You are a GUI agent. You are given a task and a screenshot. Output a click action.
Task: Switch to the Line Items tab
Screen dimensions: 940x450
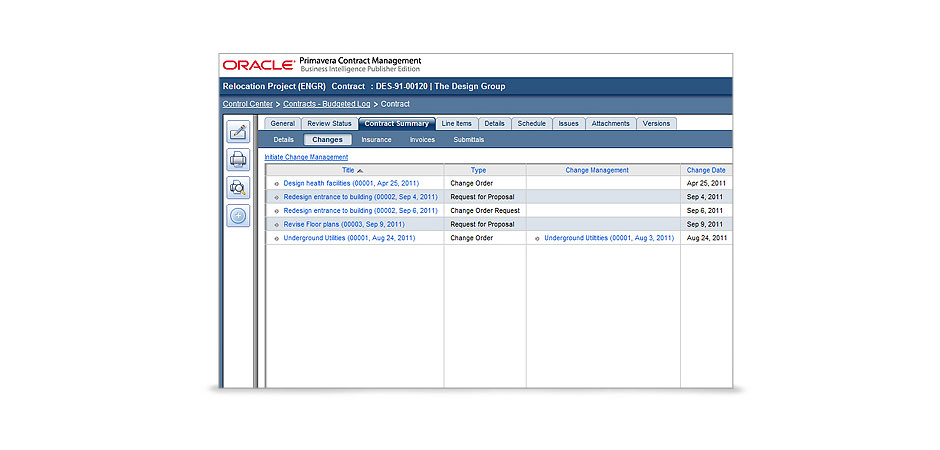456,124
